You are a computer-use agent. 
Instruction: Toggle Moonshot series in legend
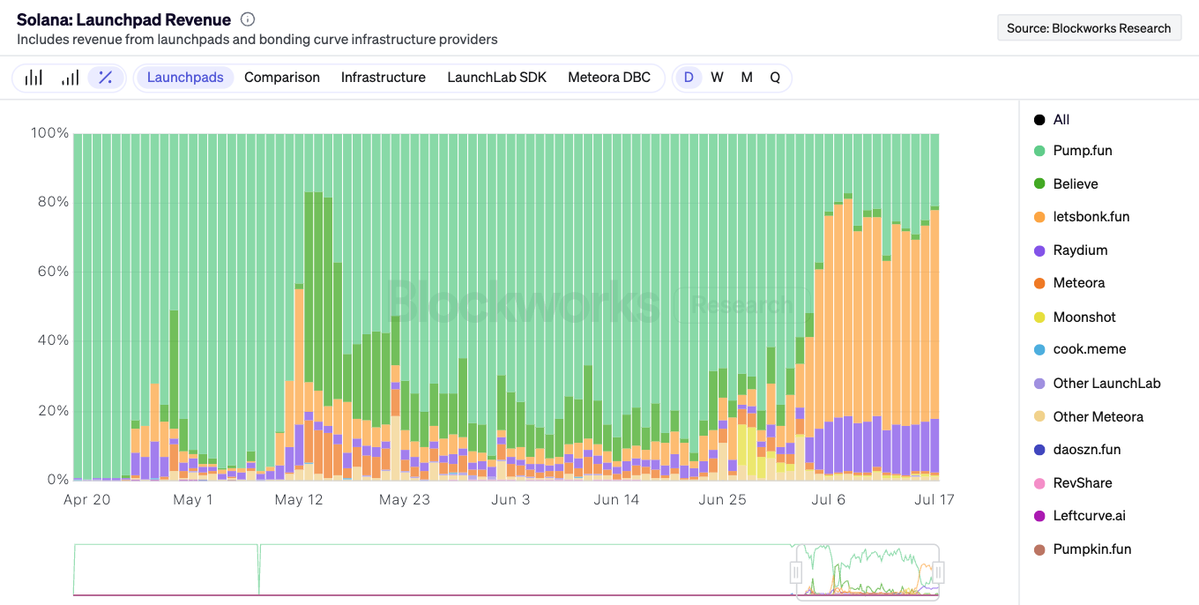[1074, 317]
